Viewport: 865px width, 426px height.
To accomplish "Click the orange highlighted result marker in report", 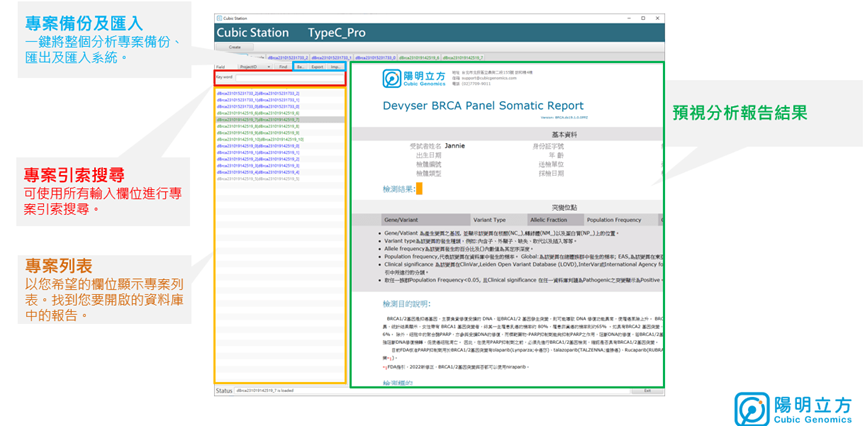I will (x=419, y=188).
